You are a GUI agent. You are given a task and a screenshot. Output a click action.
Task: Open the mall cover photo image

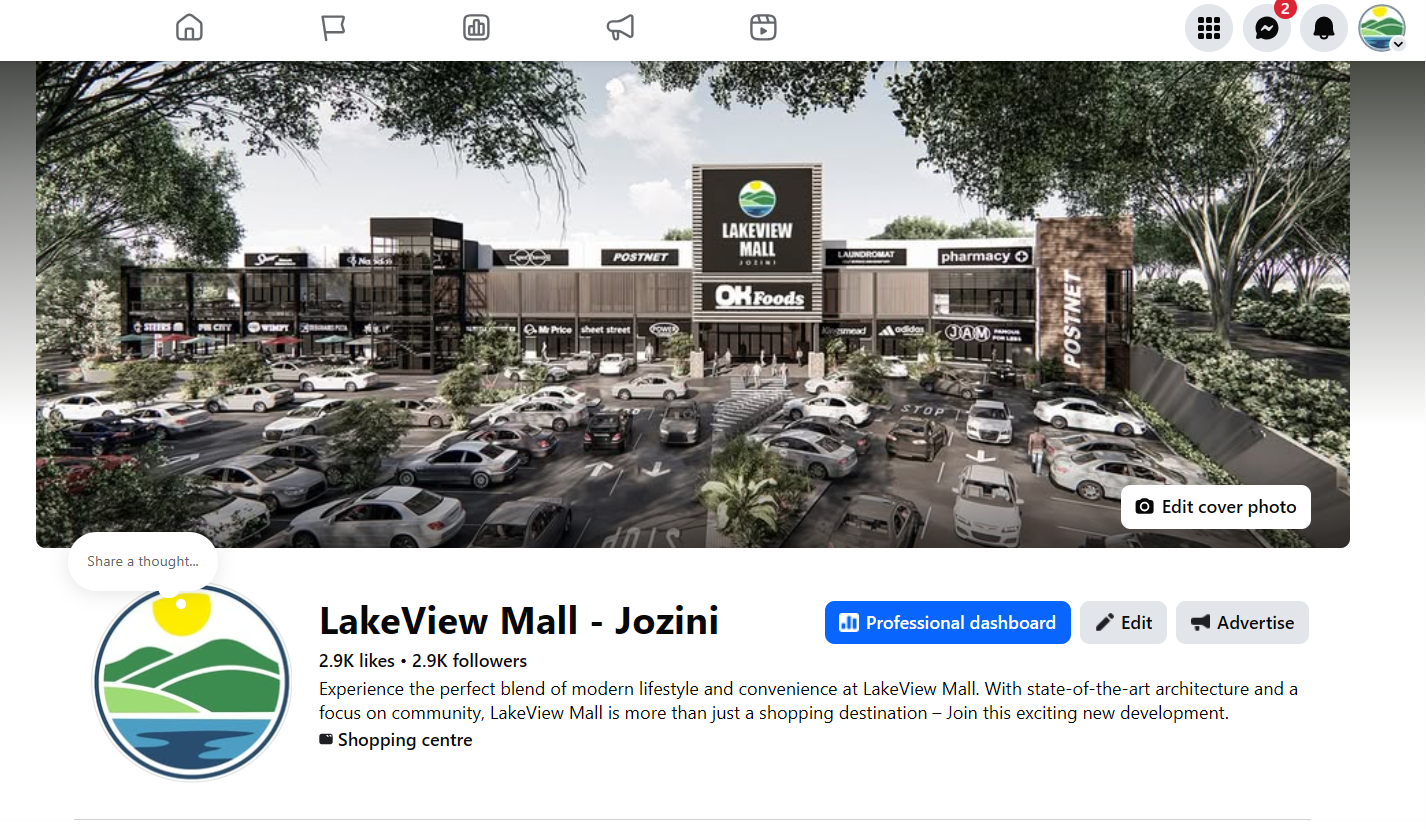[x=693, y=304]
